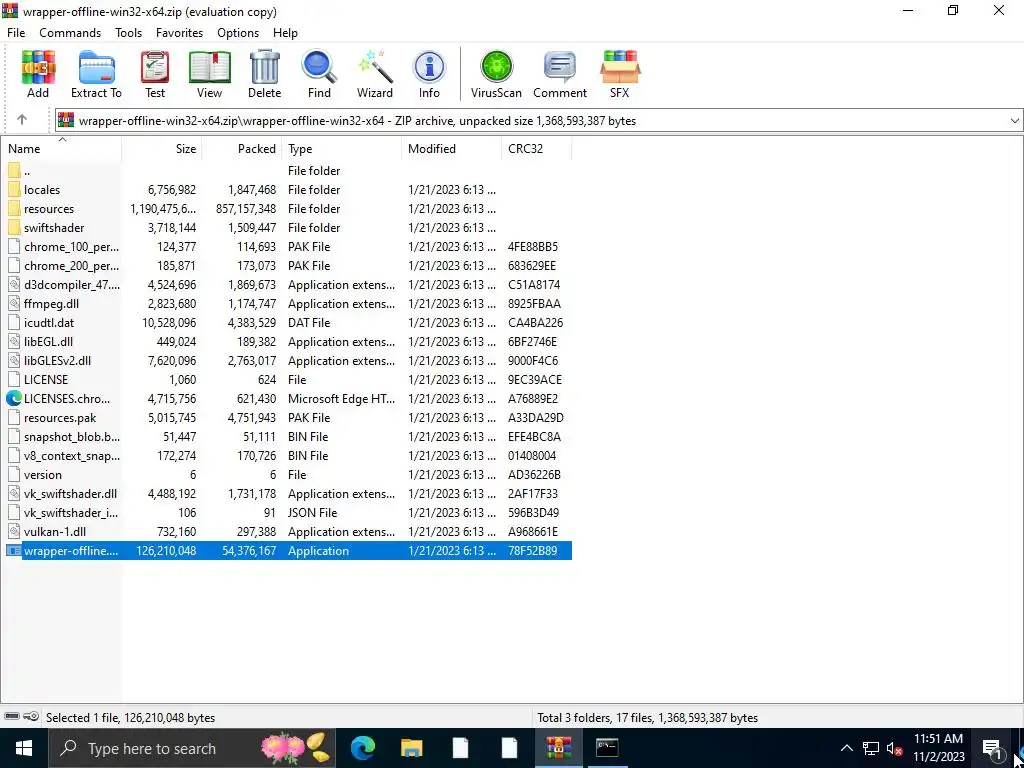The image size is (1024, 768).
Task: Open the Find magnifier tool
Action: pyautogui.click(x=319, y=74)
